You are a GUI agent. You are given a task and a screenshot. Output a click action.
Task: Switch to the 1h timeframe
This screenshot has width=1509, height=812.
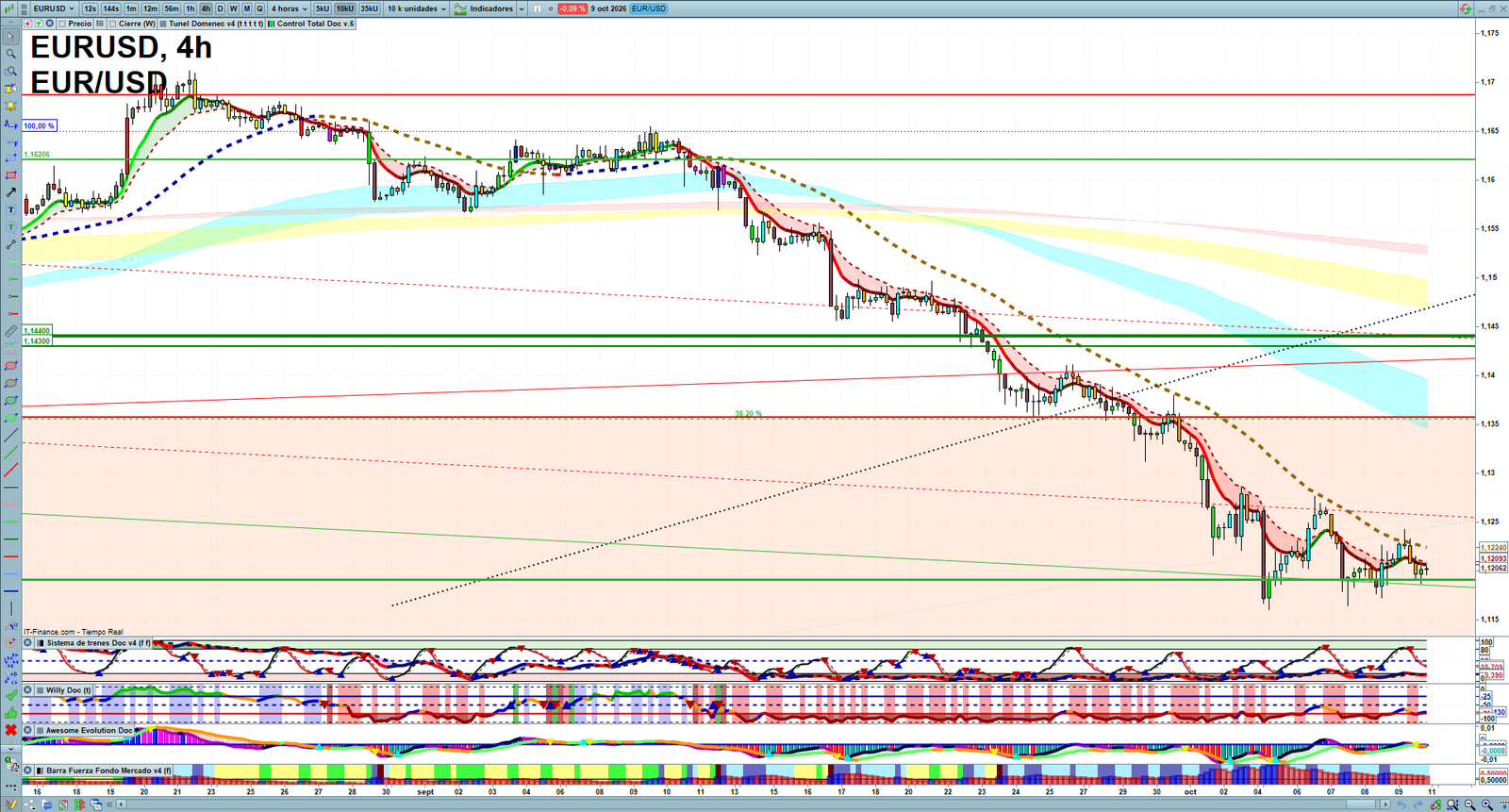click(x=191, y=8)
